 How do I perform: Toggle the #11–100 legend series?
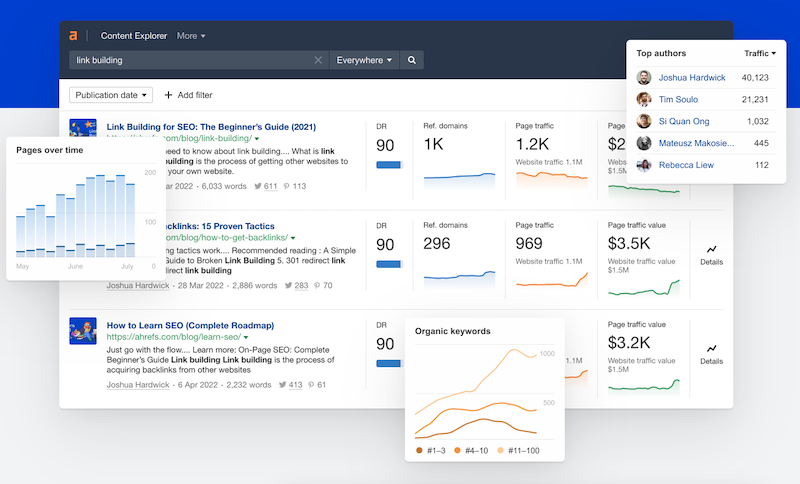click(518, 451)
